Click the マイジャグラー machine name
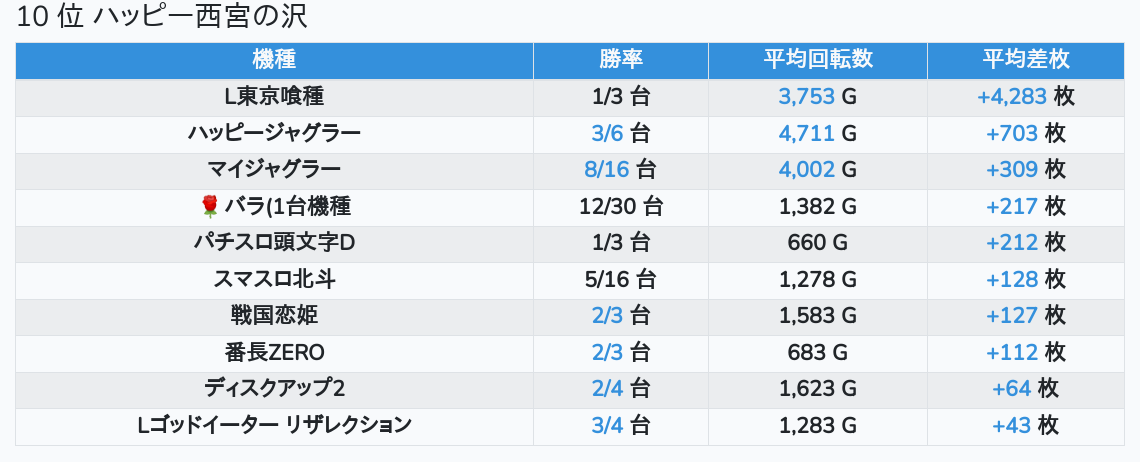 [x=274, y=169]
